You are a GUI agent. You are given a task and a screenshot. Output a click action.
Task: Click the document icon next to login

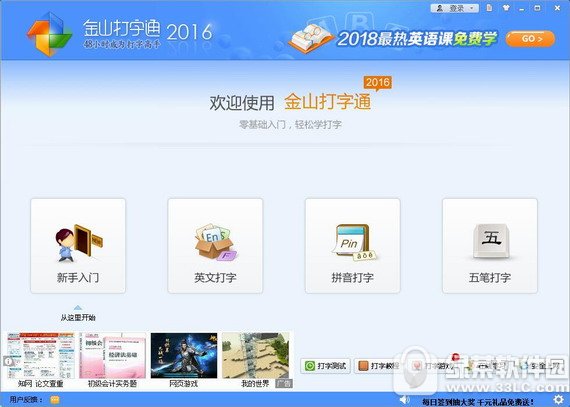click(490, 8)
